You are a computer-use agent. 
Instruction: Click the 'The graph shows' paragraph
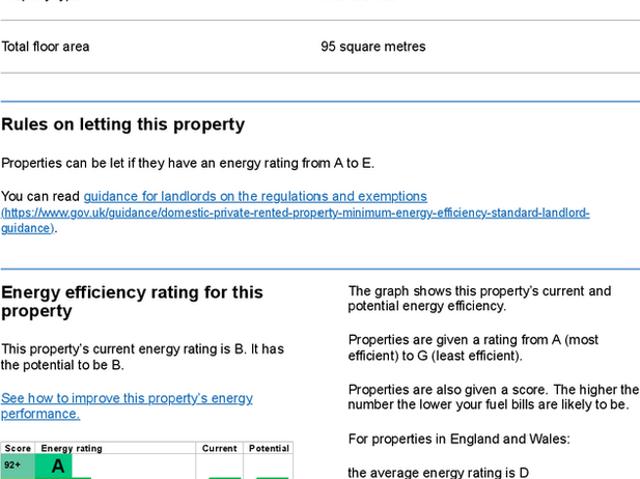[479, 299]
